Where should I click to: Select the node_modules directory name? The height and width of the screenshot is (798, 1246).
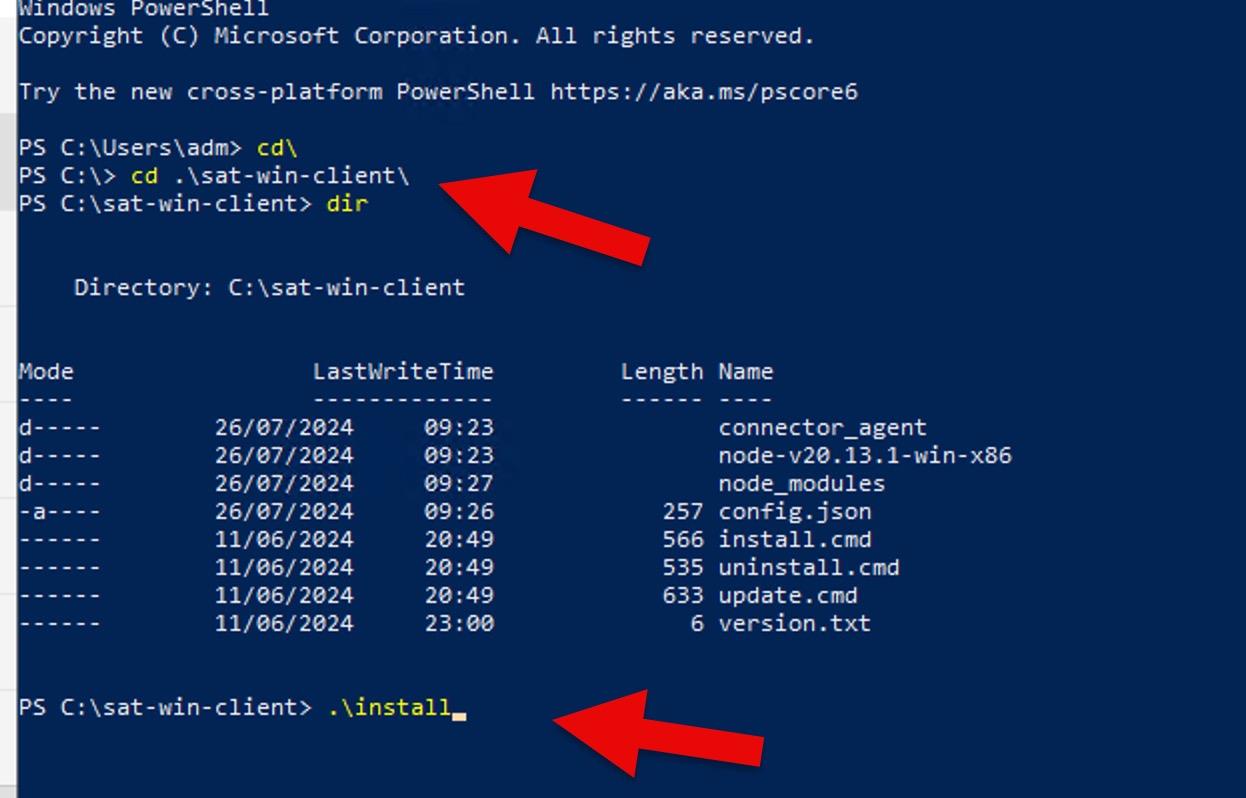coord(801,483)
